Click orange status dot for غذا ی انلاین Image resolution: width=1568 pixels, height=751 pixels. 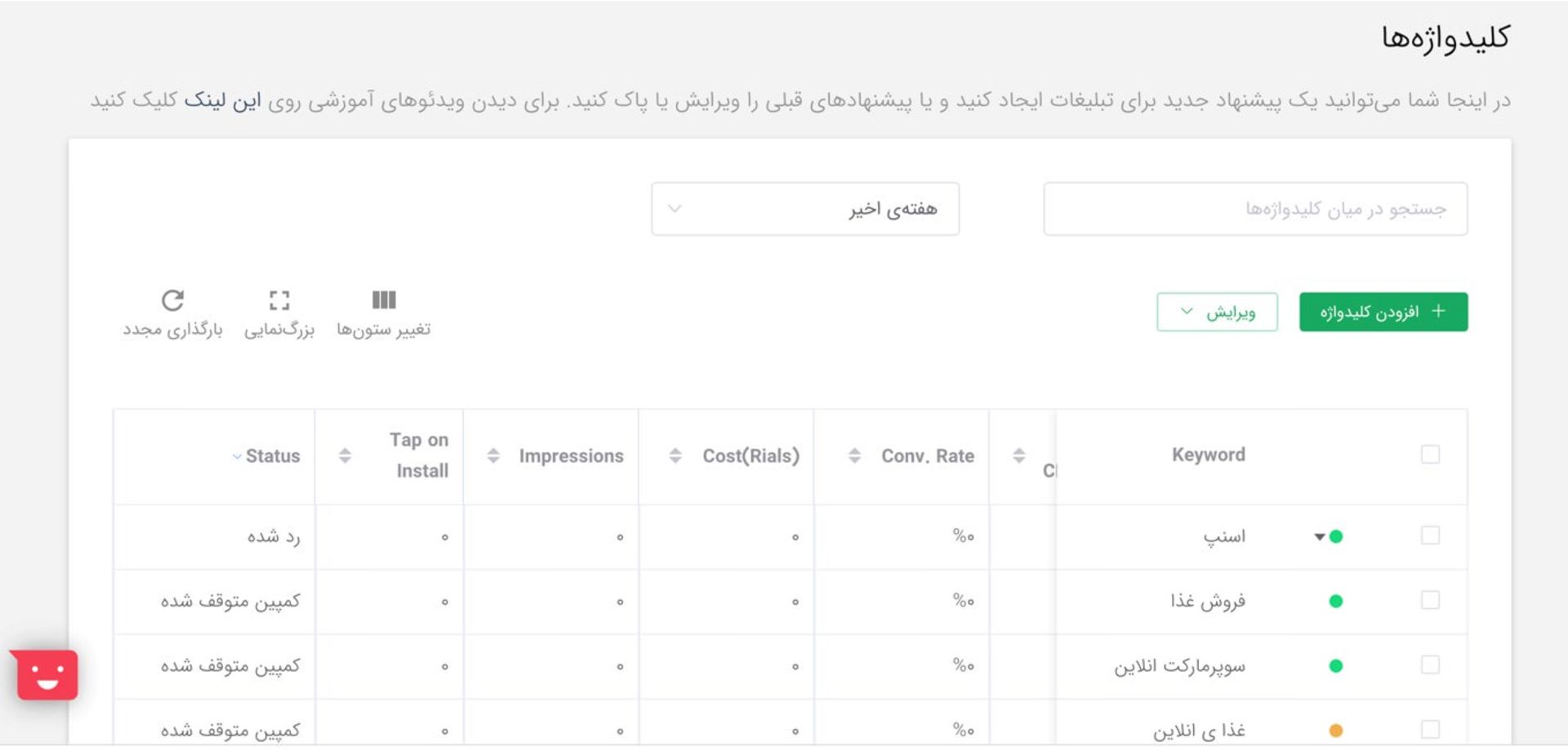(1336, 731)
